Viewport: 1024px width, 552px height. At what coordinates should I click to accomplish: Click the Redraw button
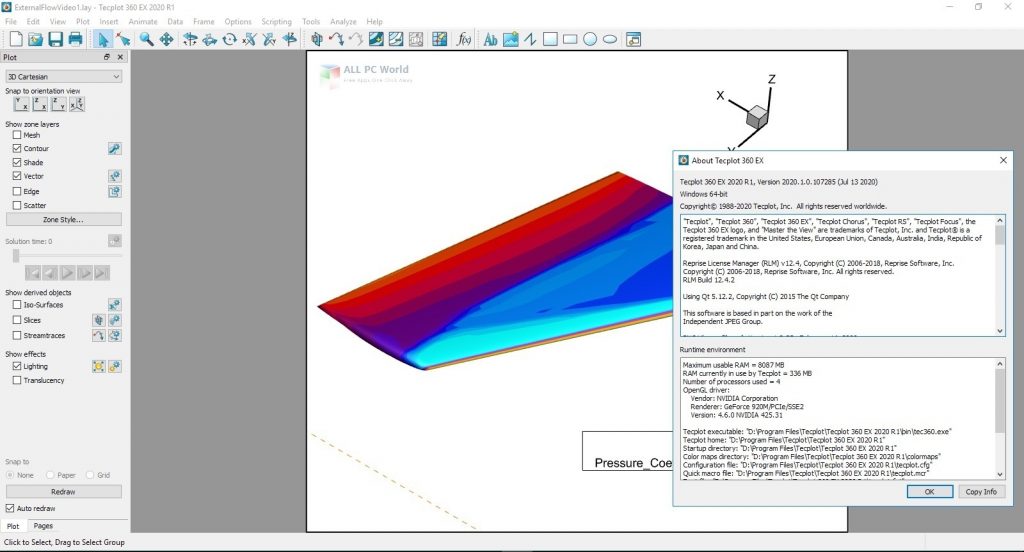pyautogui.click(x=63, y=491)
